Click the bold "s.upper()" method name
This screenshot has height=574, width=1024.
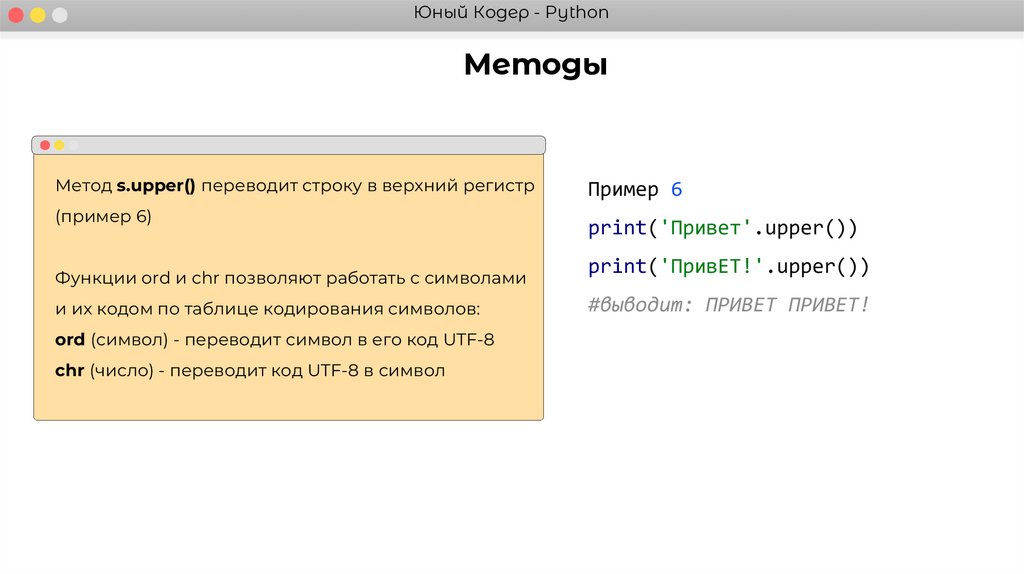tap(156, 186)
